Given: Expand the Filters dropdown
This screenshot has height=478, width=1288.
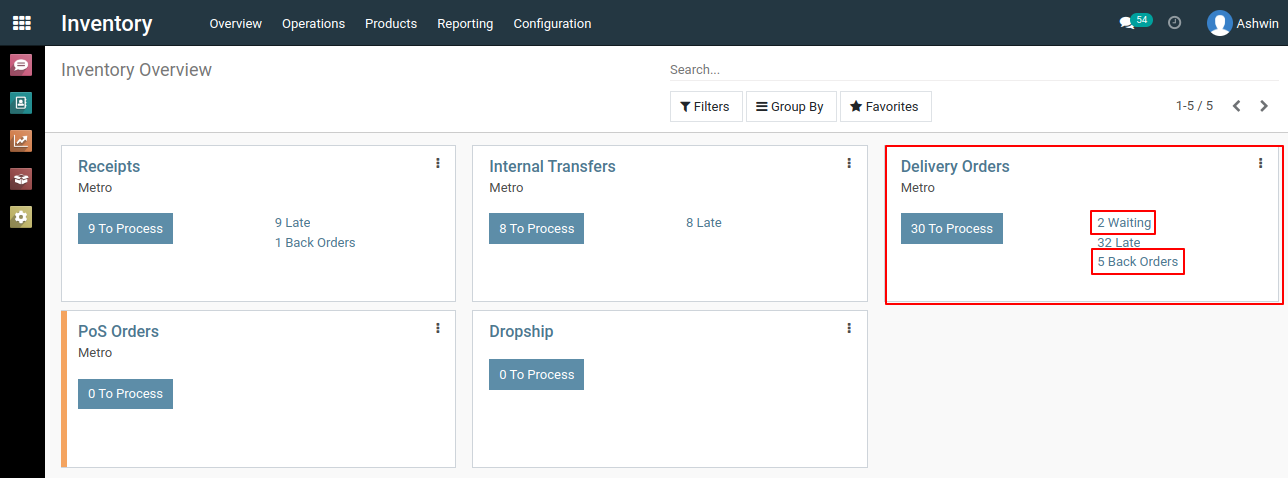Looking at the screenshot, I should coord(706,106).
